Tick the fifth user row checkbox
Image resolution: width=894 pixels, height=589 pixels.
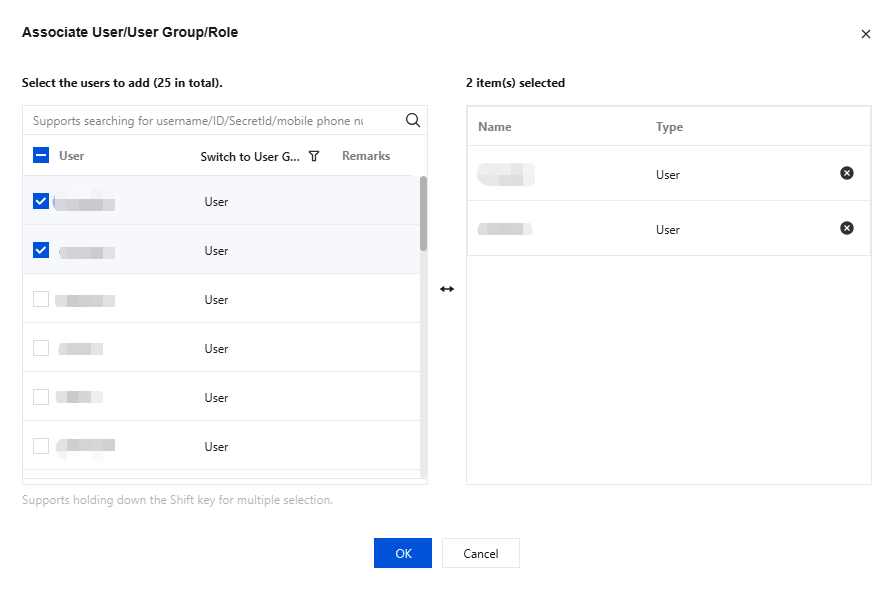tap(41, 397)
